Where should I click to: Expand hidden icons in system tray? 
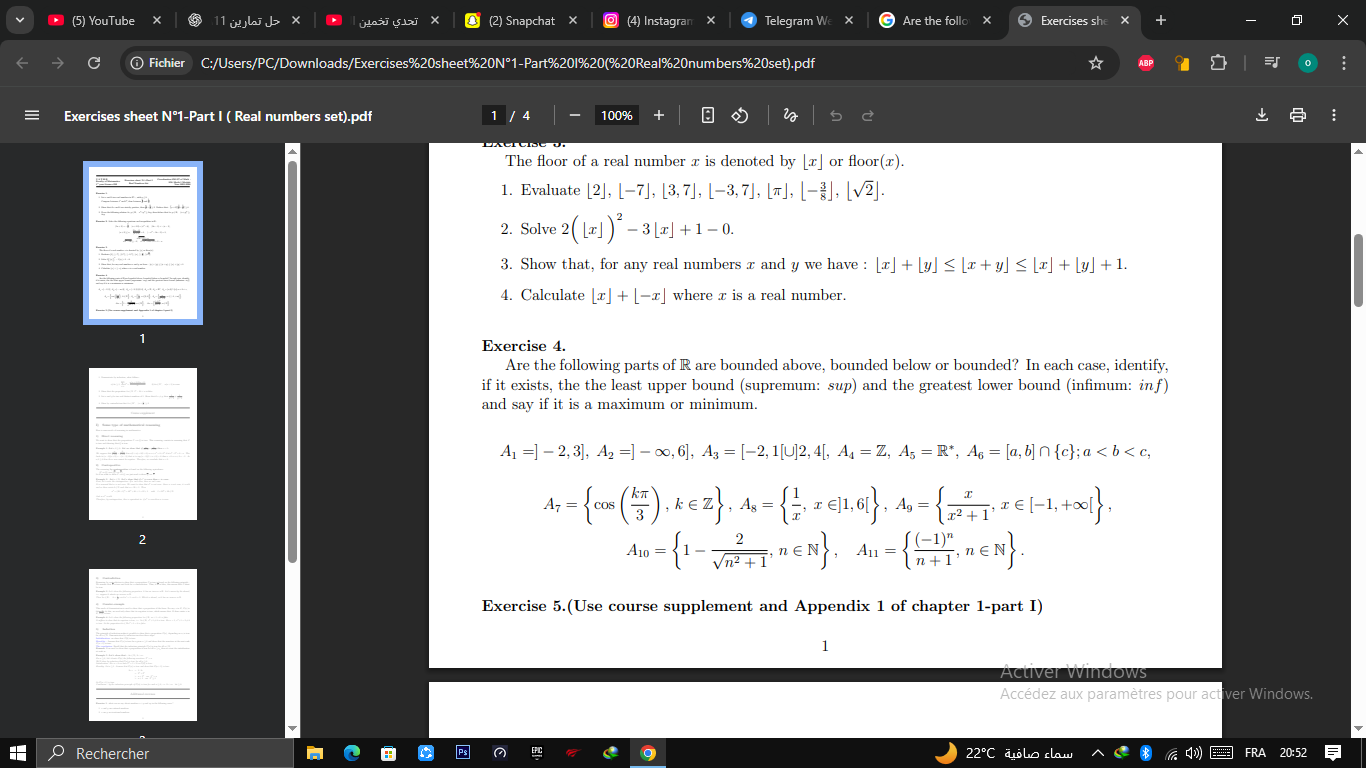coord(1097,753)
